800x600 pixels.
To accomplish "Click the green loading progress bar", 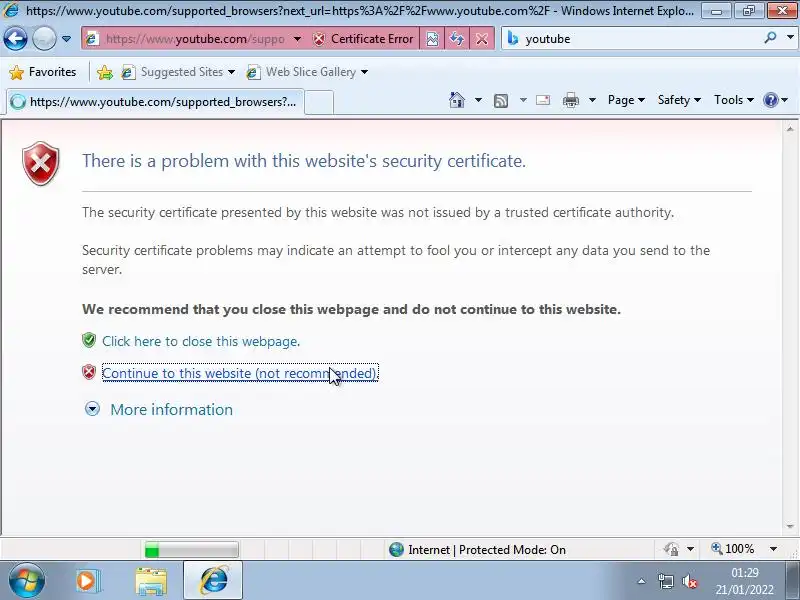I will [191, 549].
